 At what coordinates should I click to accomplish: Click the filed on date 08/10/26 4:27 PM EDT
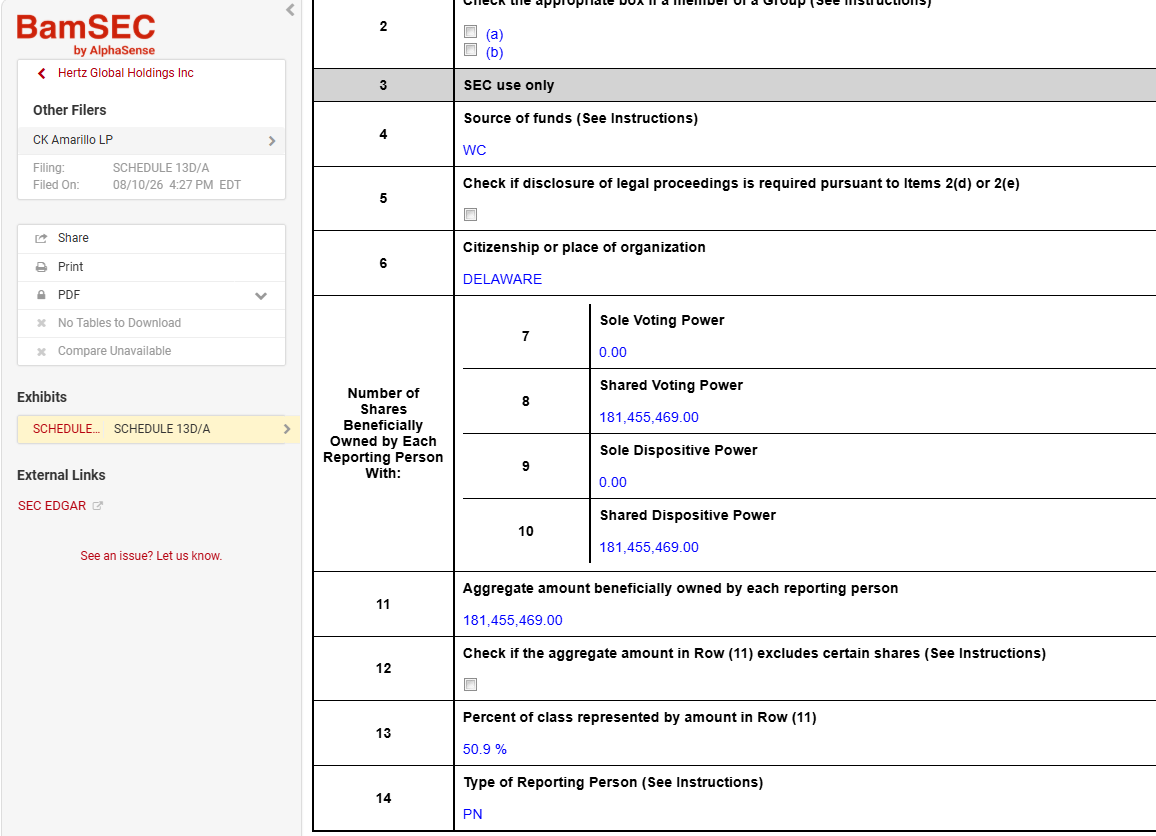177,185
